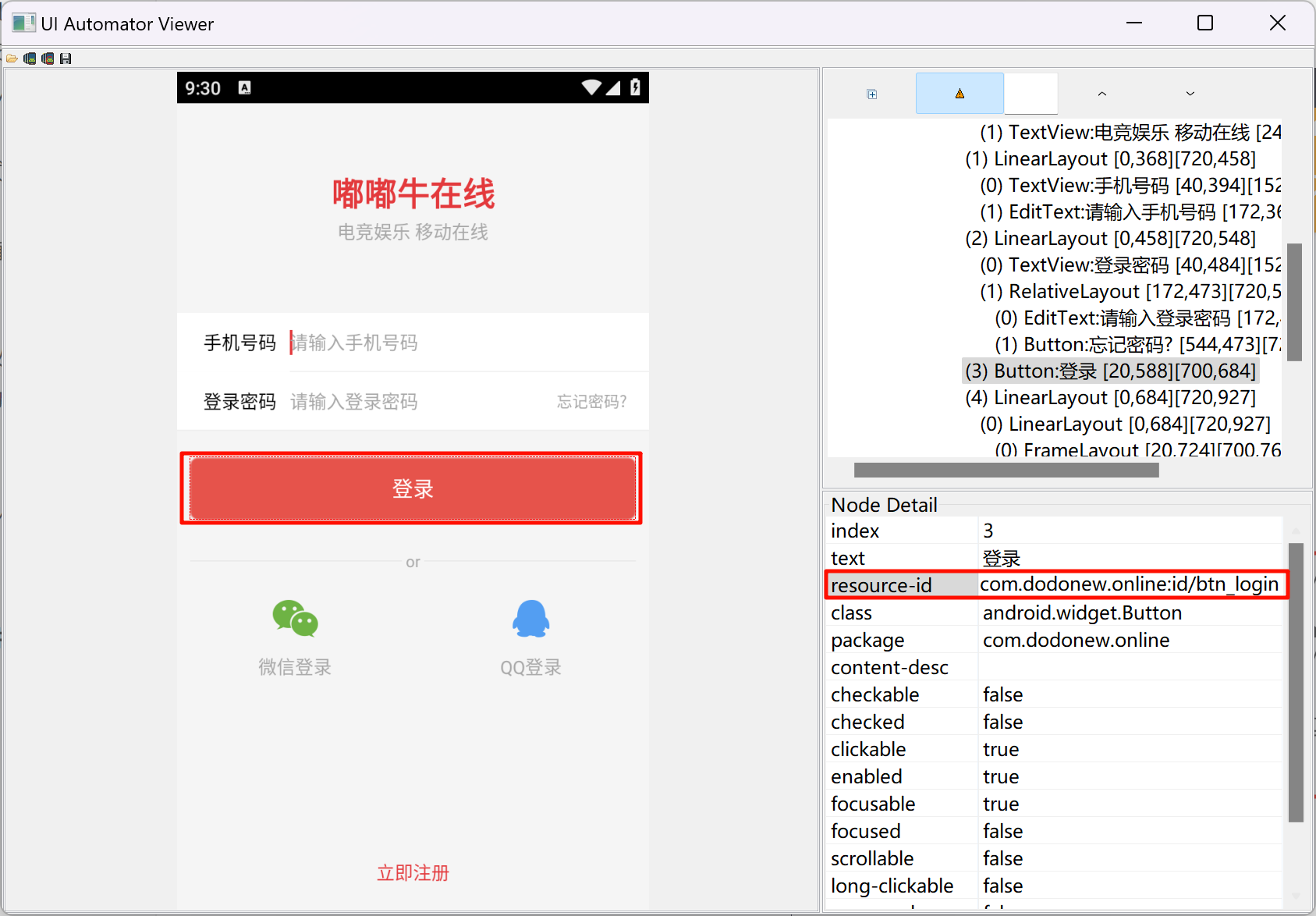Click the 立即注册 link in the preview
The height and width of the screenshot is (916, 1316).
pos(413,872)
